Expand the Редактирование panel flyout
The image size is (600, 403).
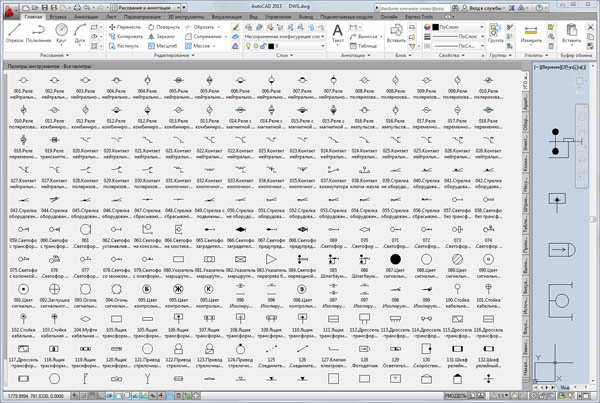pos(170,56)
